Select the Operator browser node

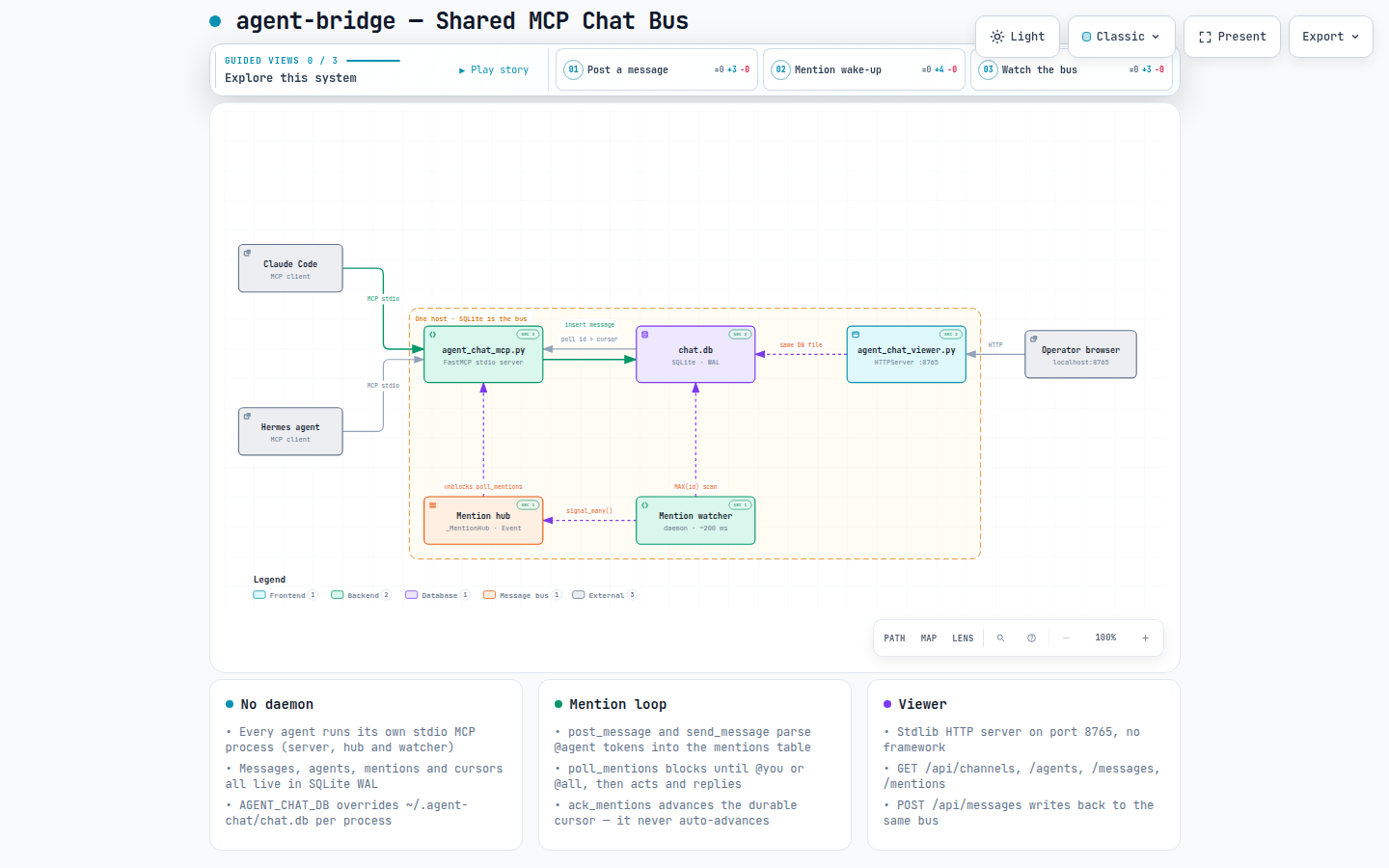tap(1080, 354)
